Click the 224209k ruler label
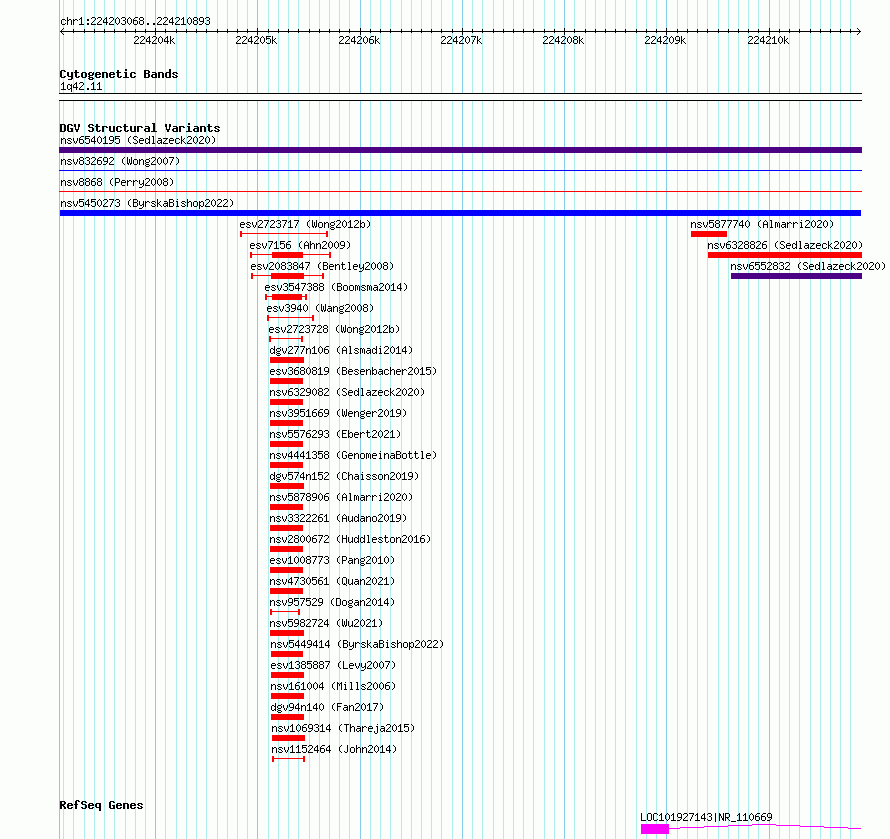 (665, 41)
